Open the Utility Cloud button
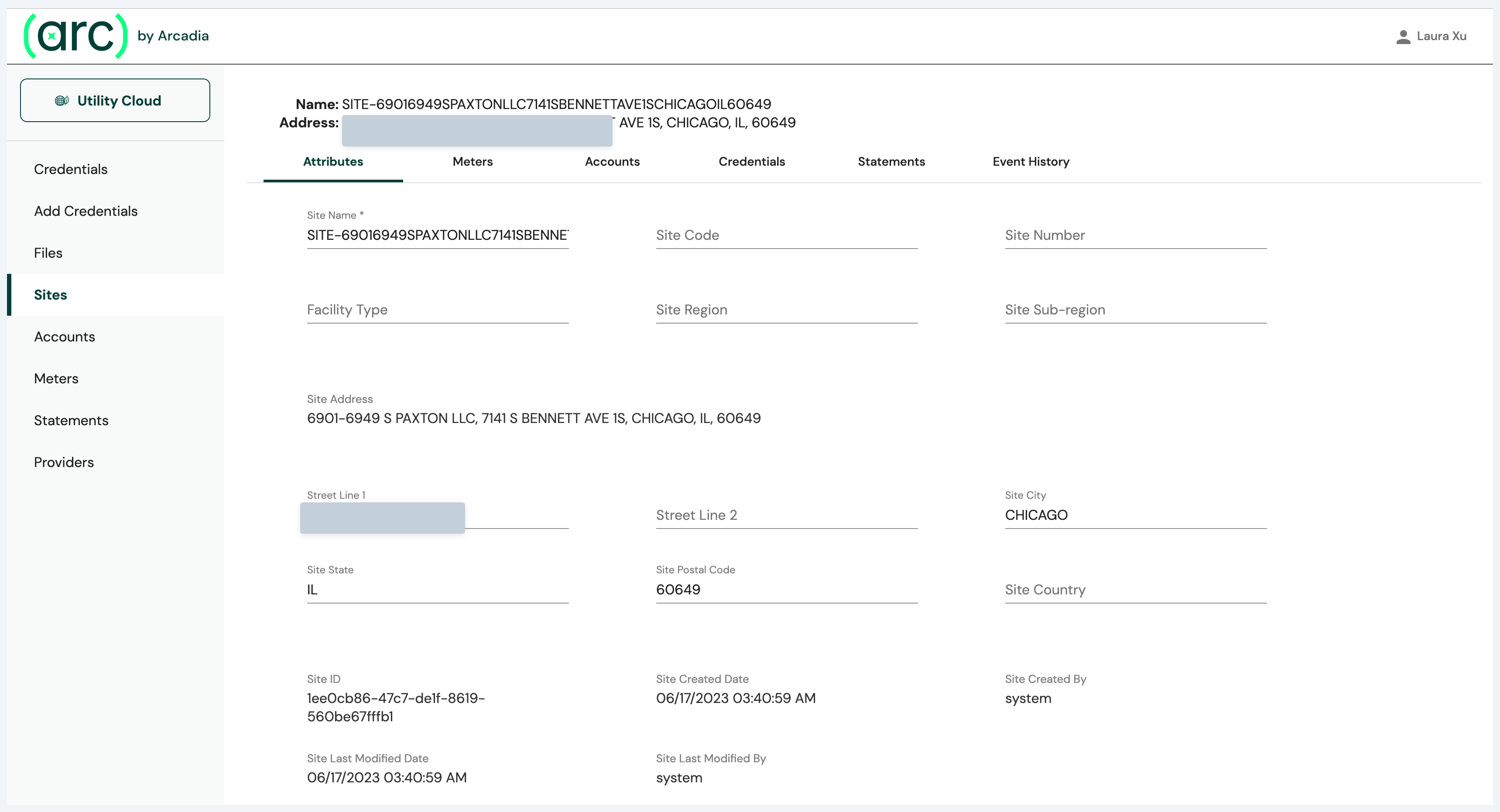 point(115,101)
